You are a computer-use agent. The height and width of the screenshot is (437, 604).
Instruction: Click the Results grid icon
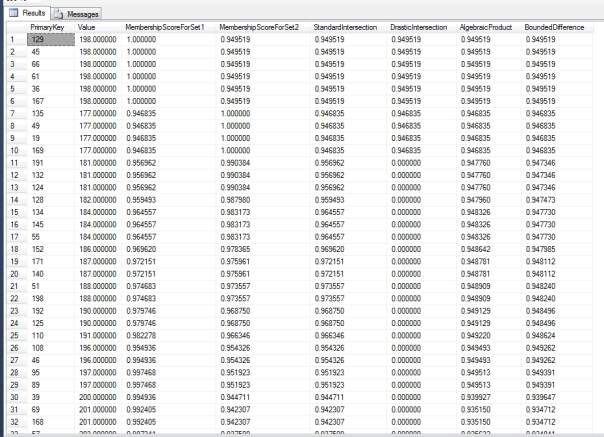[x=13, y=13]
